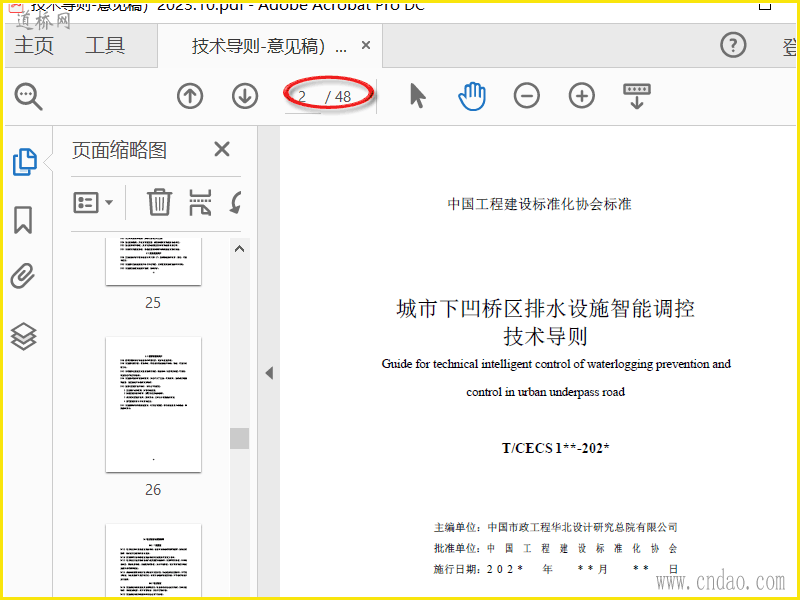This screenshot has height=600, width=800.
Task: Rotate pages counterclockwise icon
Action: [x=235, y=202]
